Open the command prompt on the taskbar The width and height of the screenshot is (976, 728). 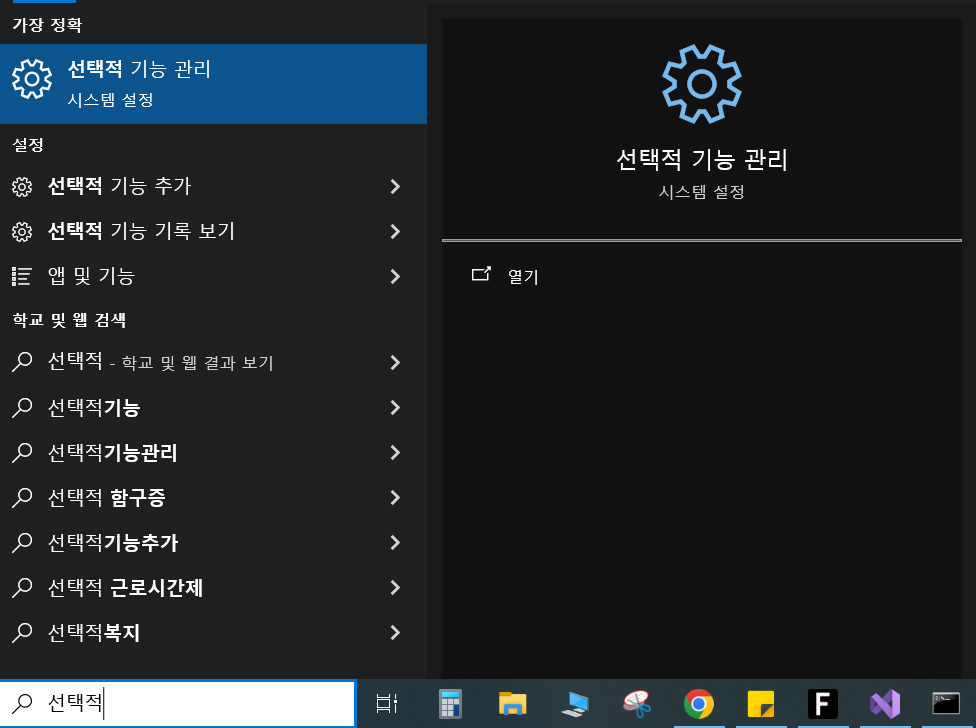click(x=946, y=704)
